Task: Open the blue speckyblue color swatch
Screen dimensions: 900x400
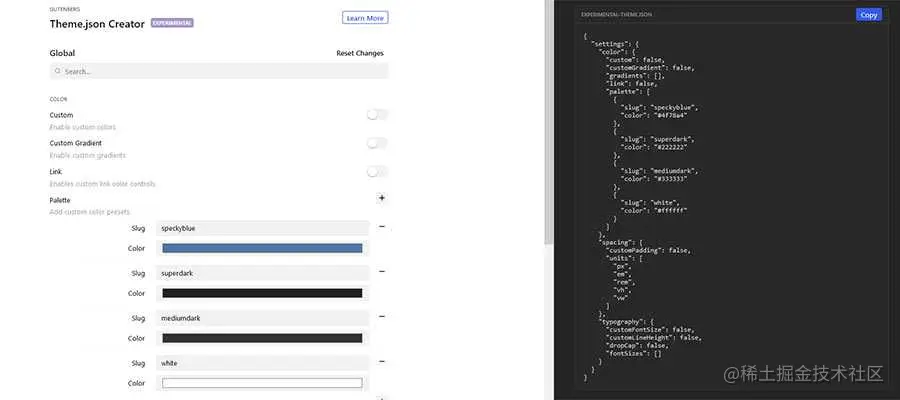Action: (262, 248)
